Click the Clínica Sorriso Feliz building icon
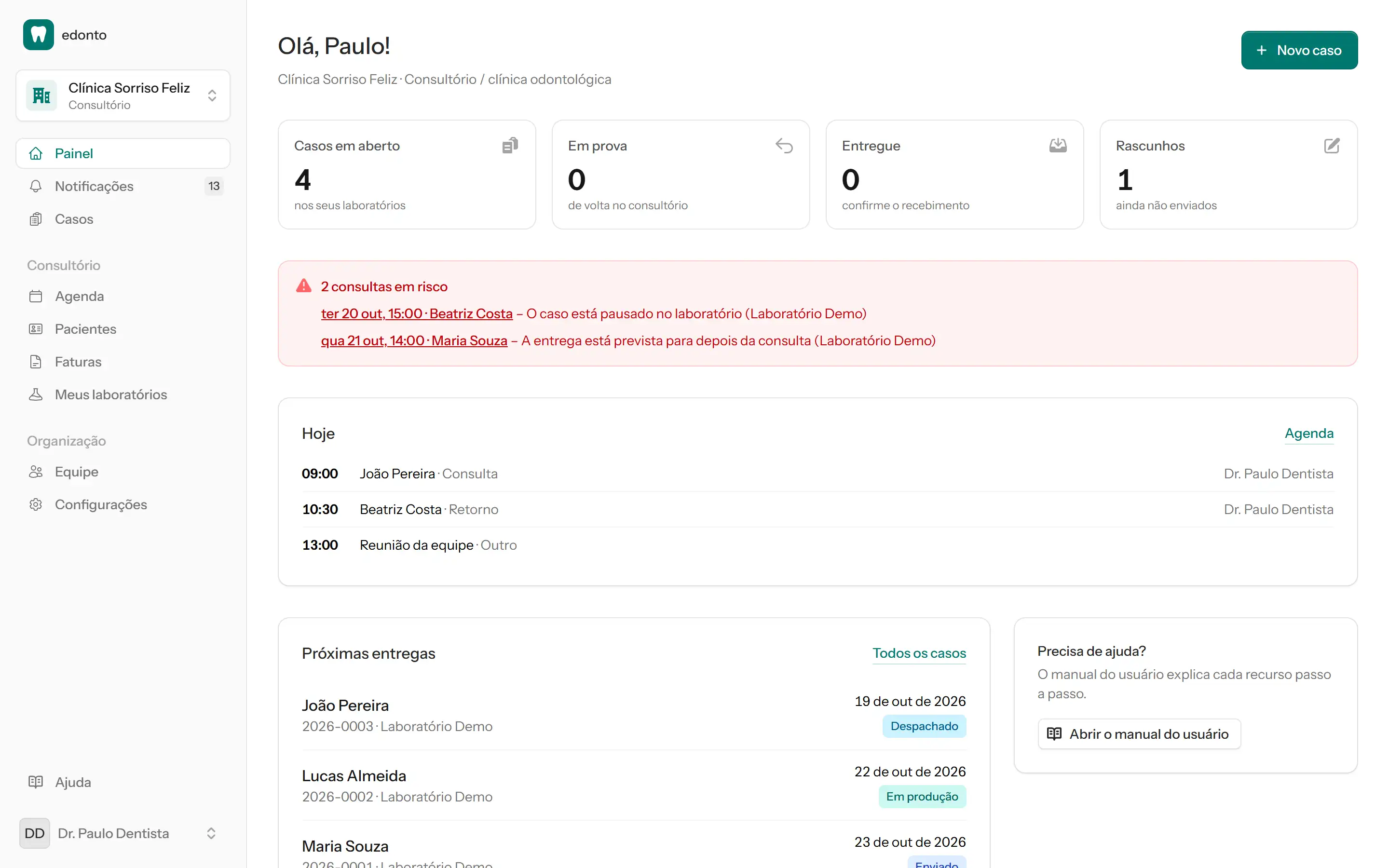 click(x=41, y=95)
